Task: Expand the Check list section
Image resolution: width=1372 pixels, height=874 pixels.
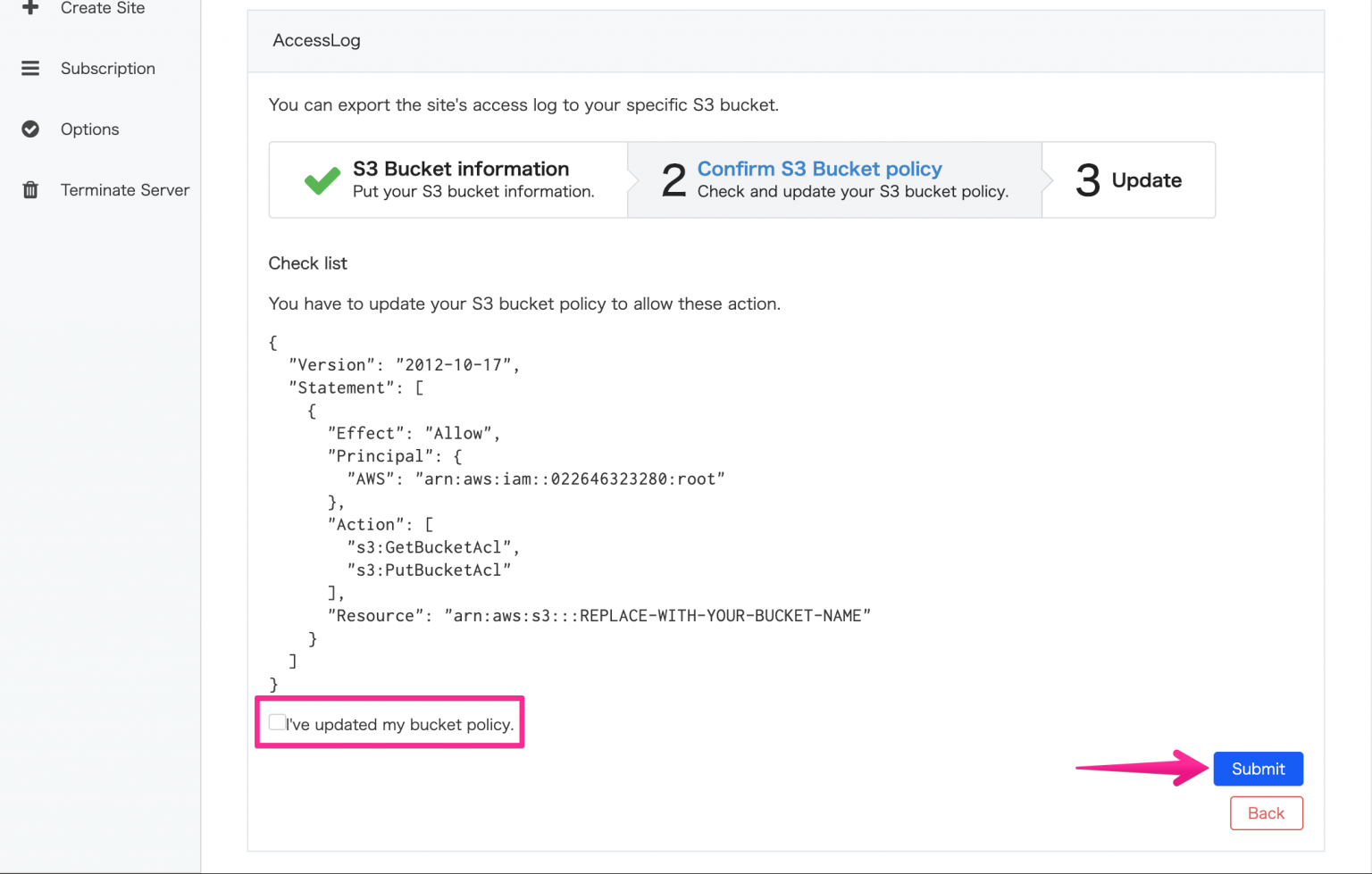Action: [307, 263]
